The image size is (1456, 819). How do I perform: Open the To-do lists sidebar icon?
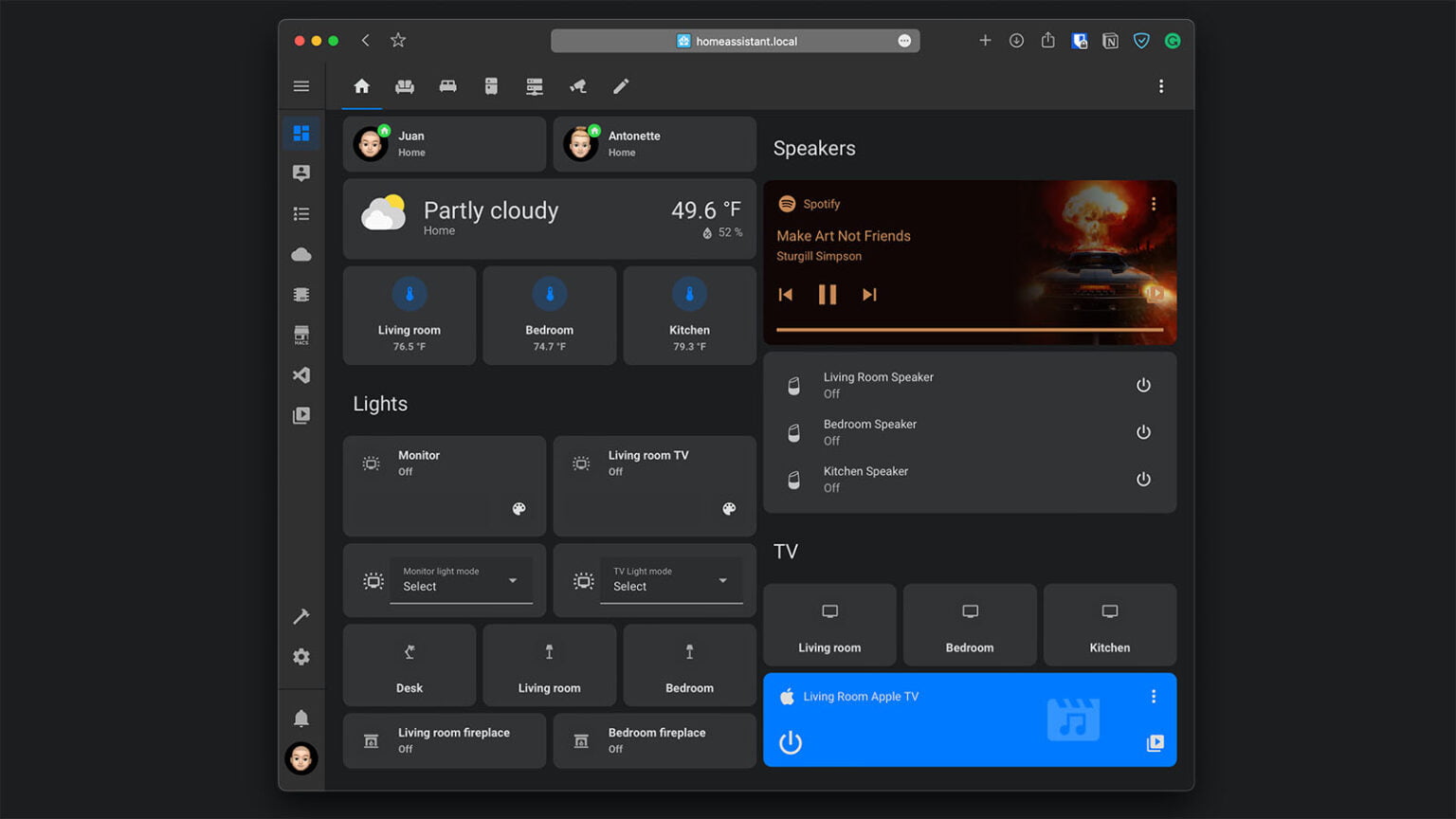[301, 213]
